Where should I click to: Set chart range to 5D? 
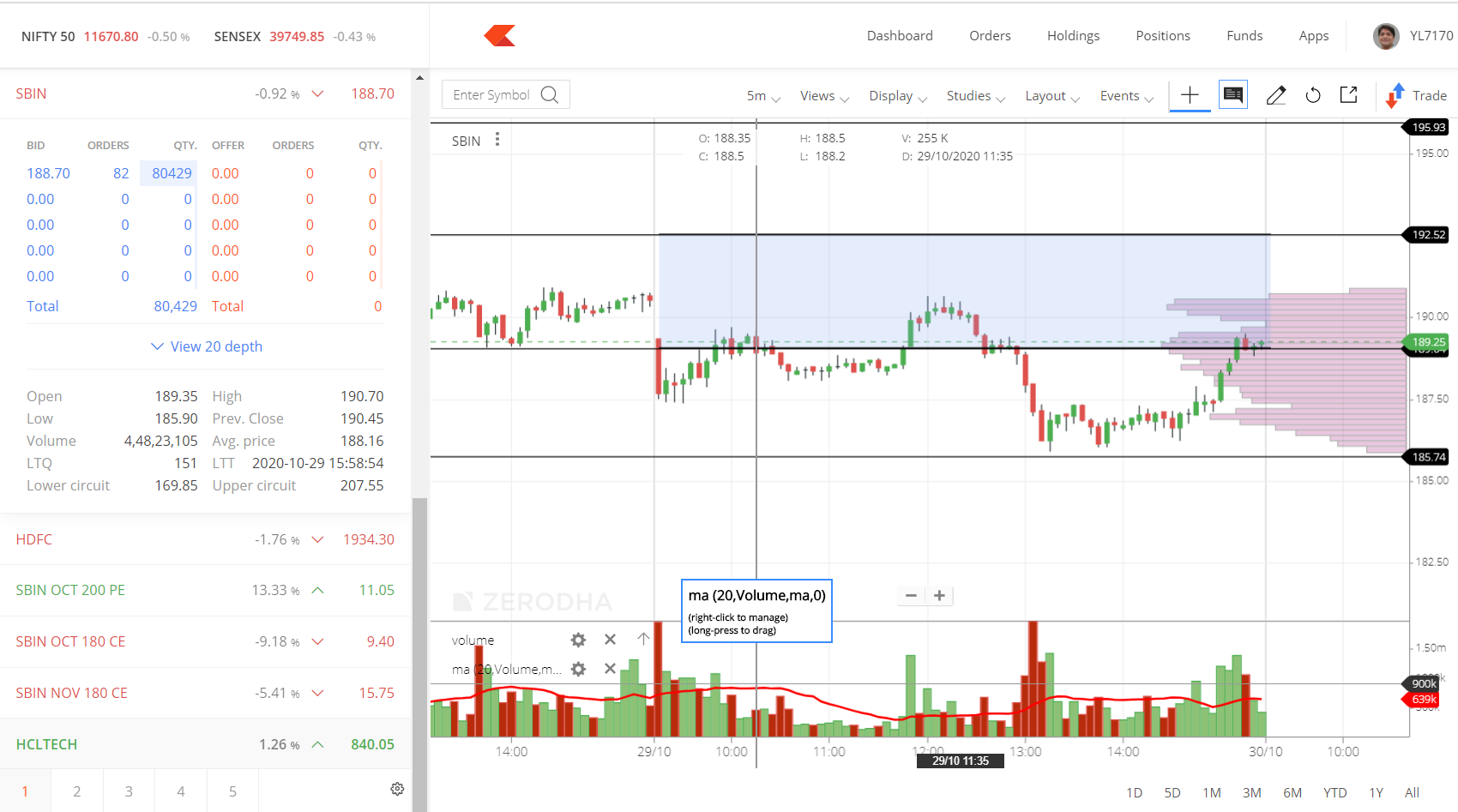pyautogui.click(x=1172, y=792)
